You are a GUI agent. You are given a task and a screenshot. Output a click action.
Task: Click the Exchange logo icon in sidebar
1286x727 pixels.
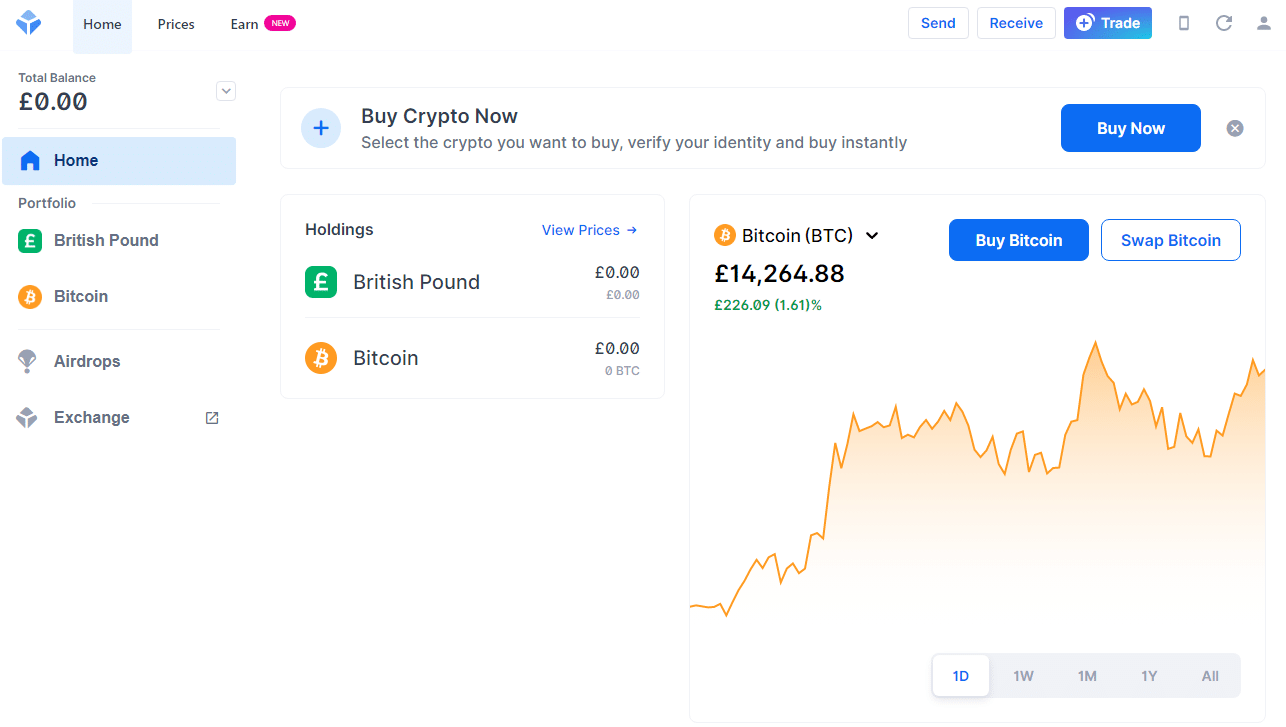coord(28,418)
